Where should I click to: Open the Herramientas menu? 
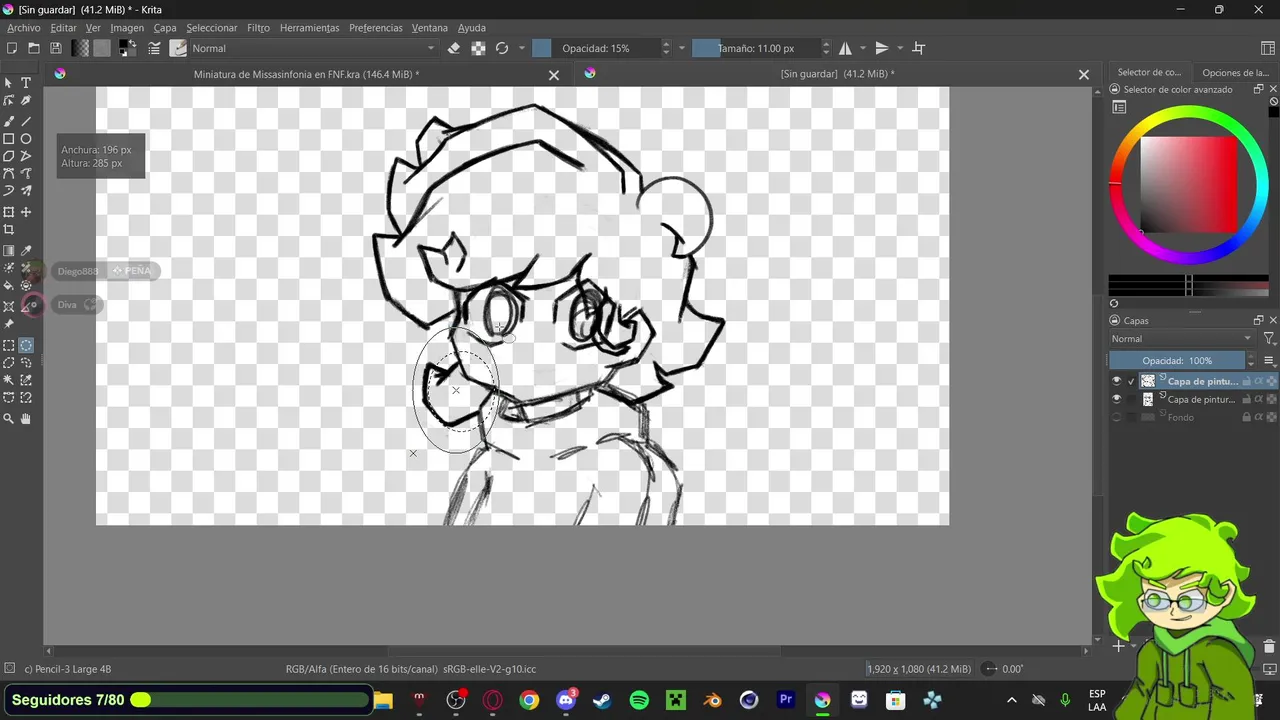[x=309, y=28]
